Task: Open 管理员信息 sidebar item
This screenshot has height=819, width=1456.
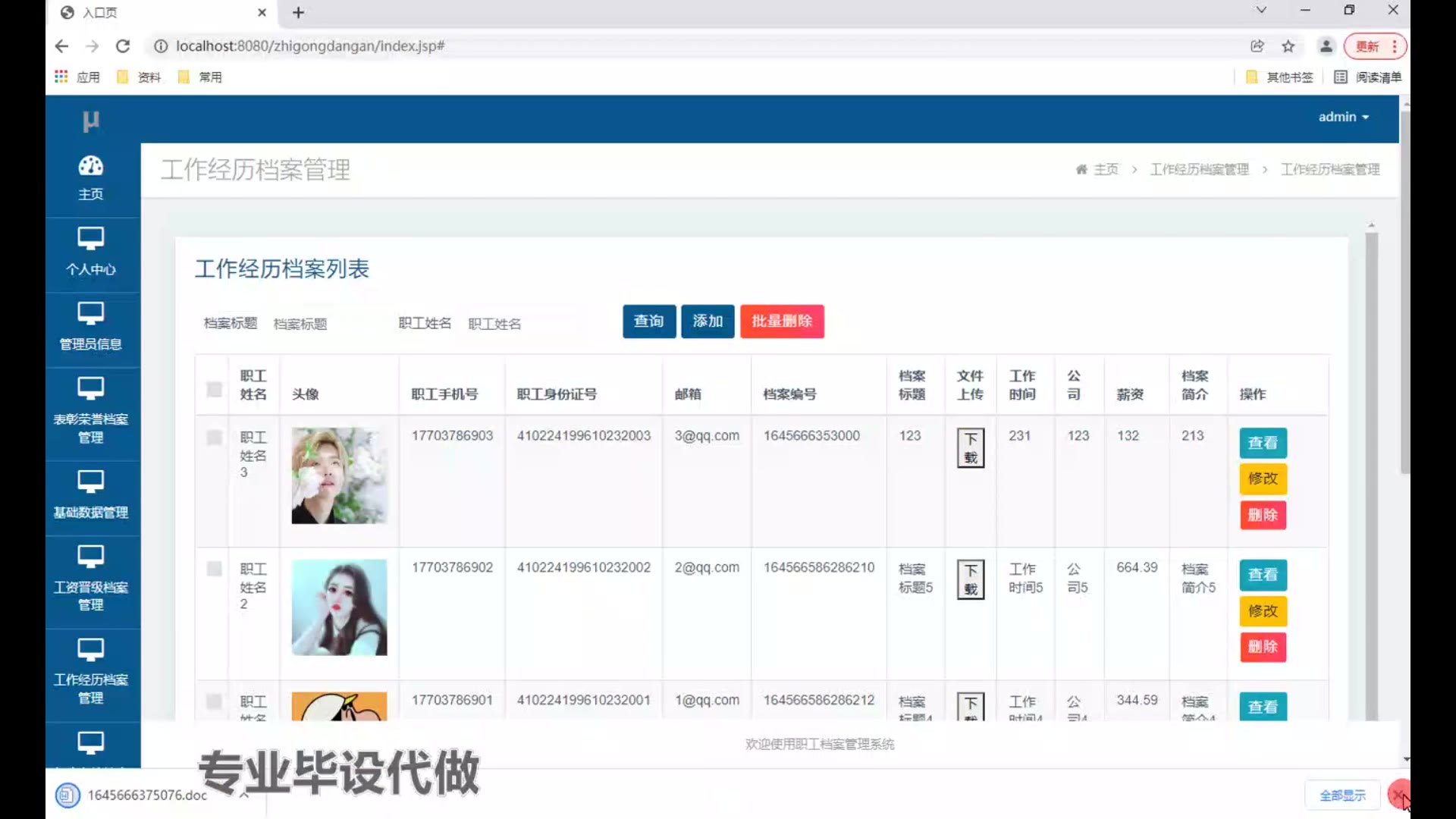Action: point(91,328)
